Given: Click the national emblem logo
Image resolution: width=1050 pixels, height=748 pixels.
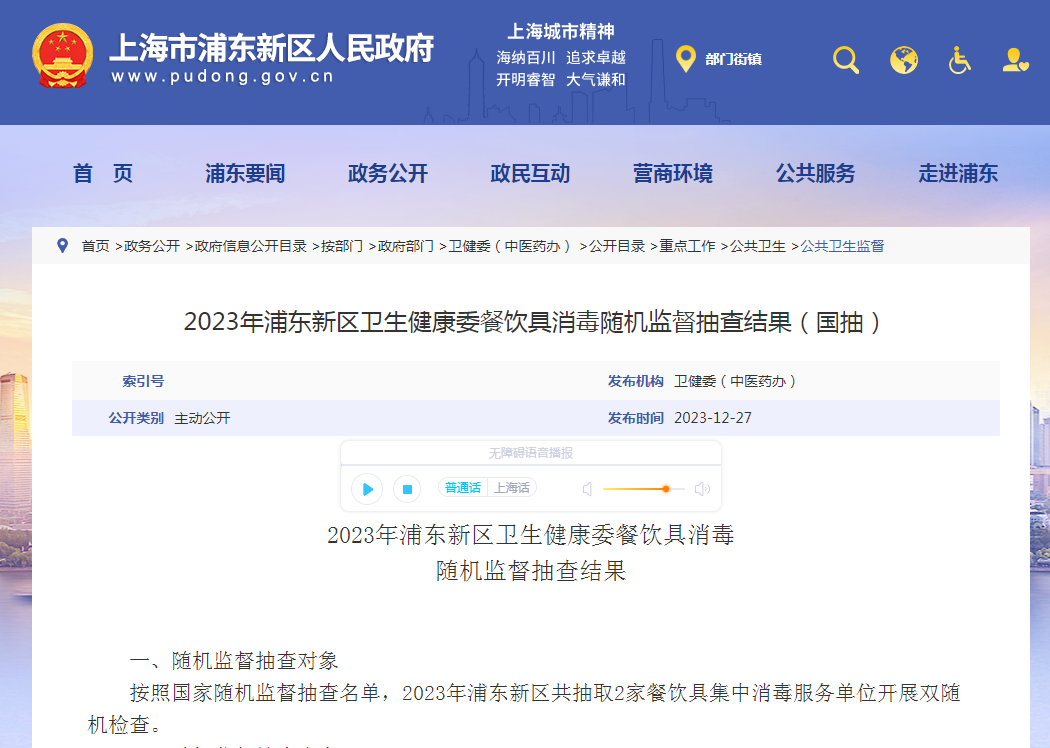Looking at the screenshot, I should pyautogui.click(x=62, y=56).
